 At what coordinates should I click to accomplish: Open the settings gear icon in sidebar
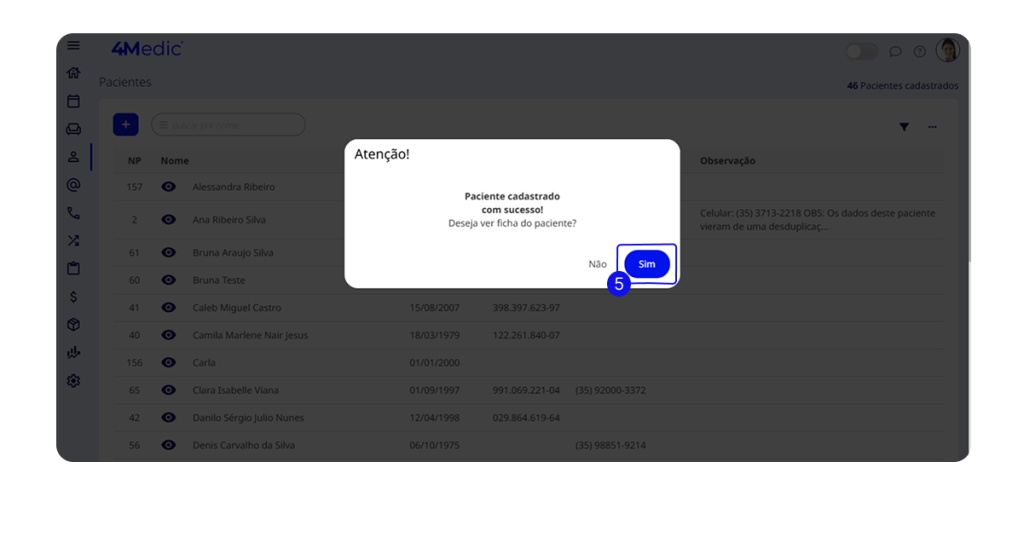[73, 381]
